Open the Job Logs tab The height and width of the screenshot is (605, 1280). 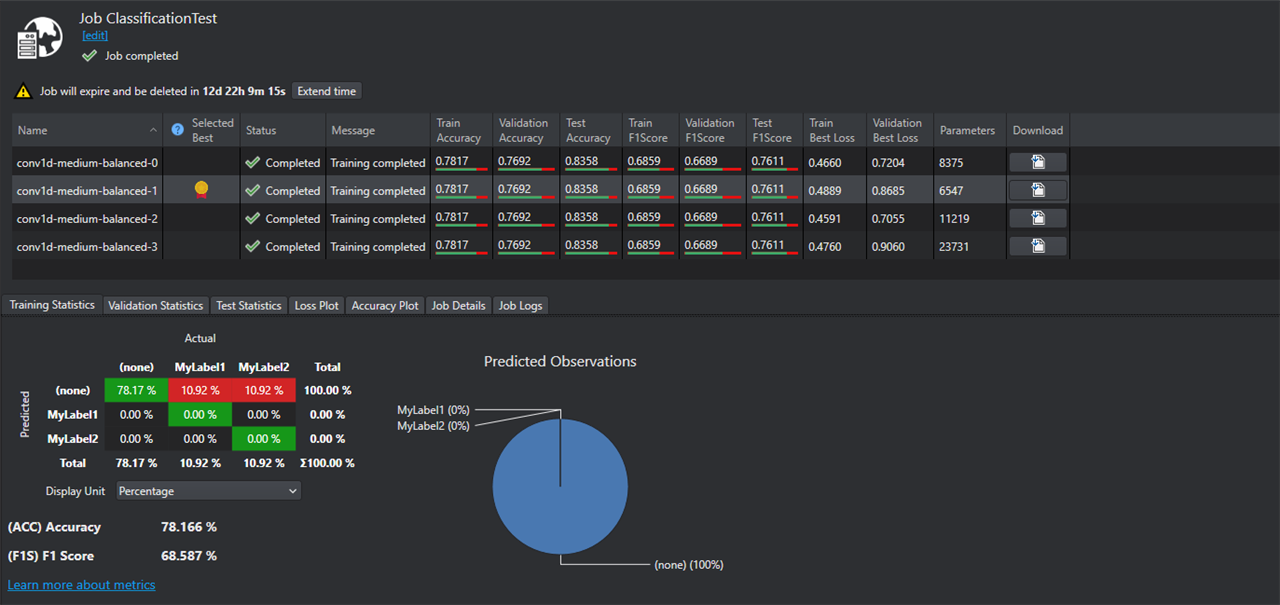click(x=520, y=305)
